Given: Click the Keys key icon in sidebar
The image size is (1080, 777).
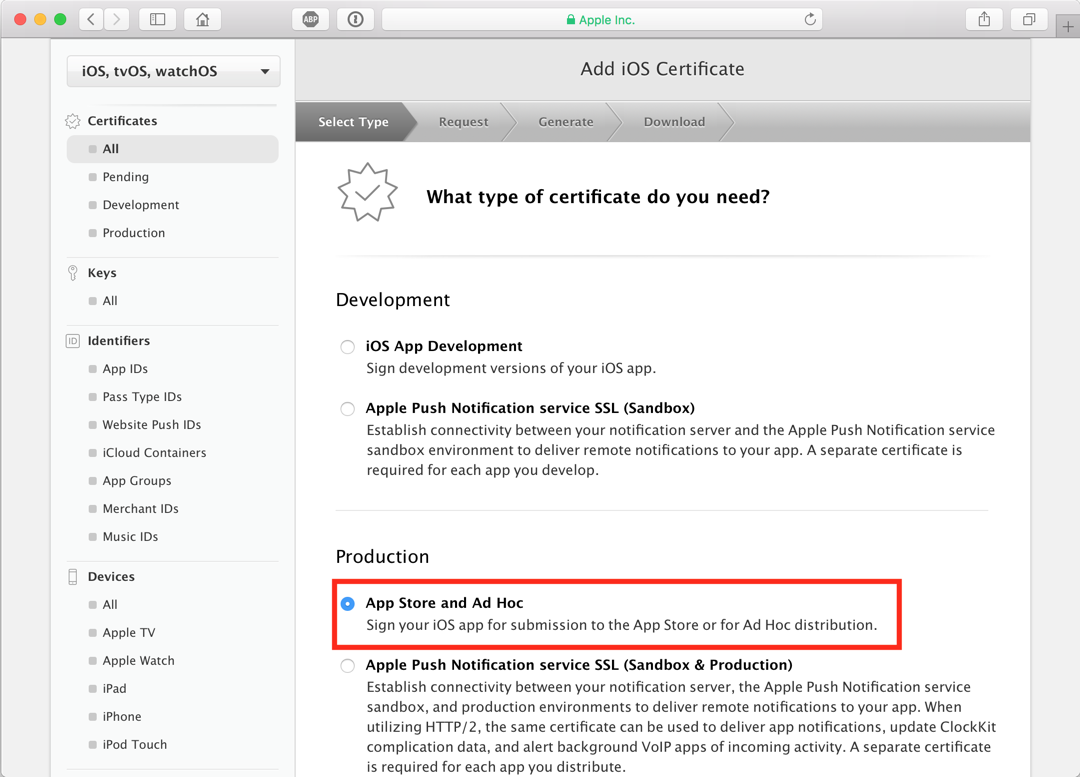Looking at the screenshot, I should click(72, 273).
